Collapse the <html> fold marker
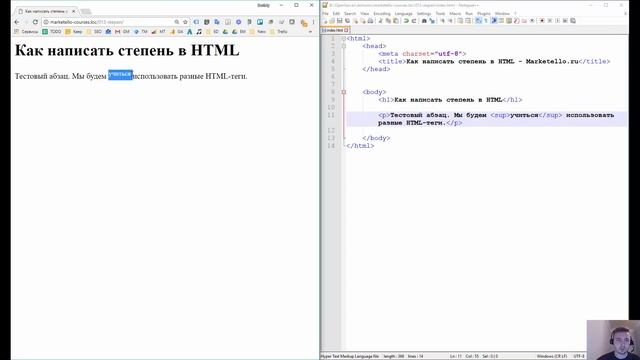The image size is (640, 360). coord(344,38)
